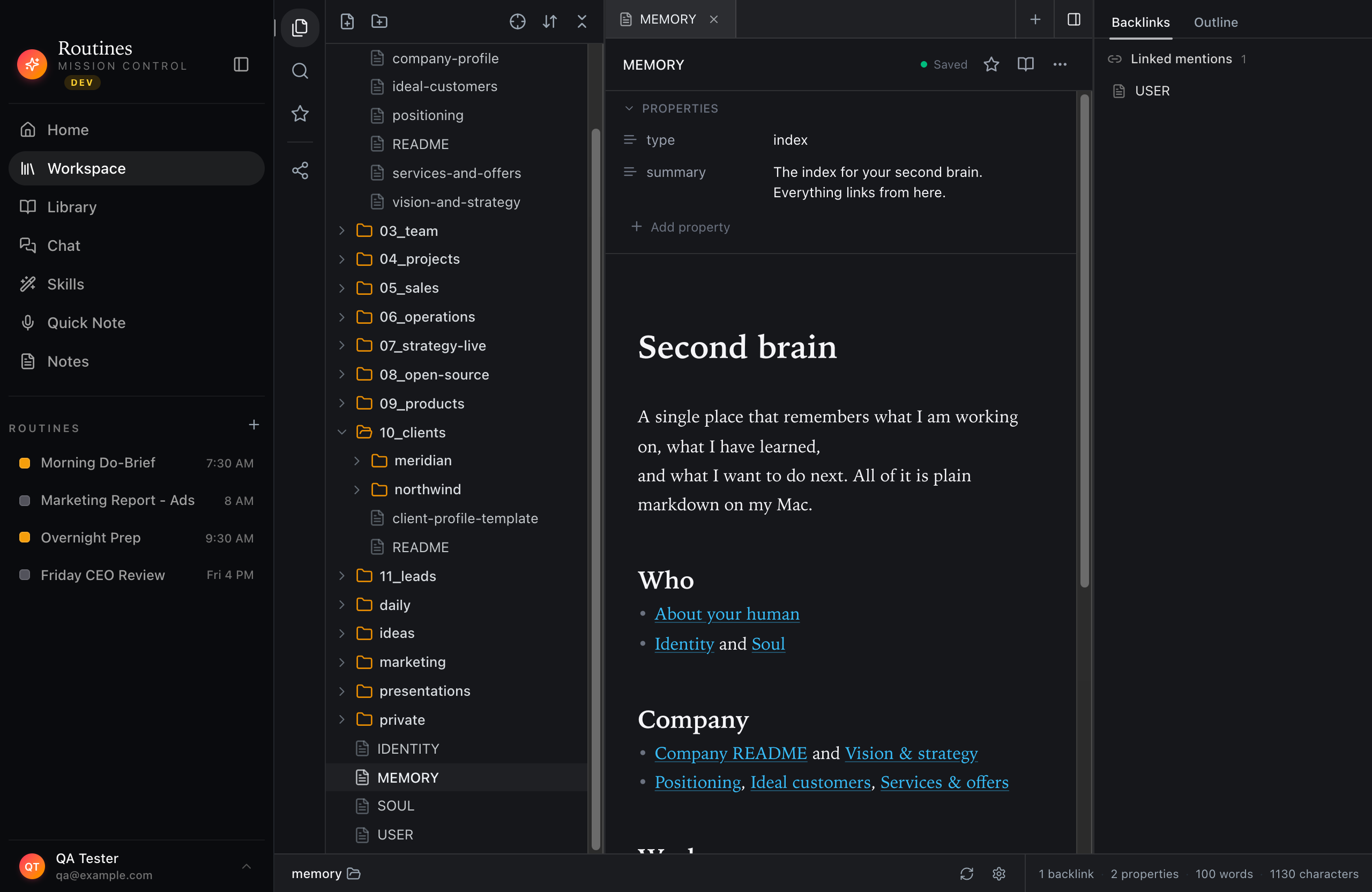Sync the workspace refresh icon

pos(966,874)
